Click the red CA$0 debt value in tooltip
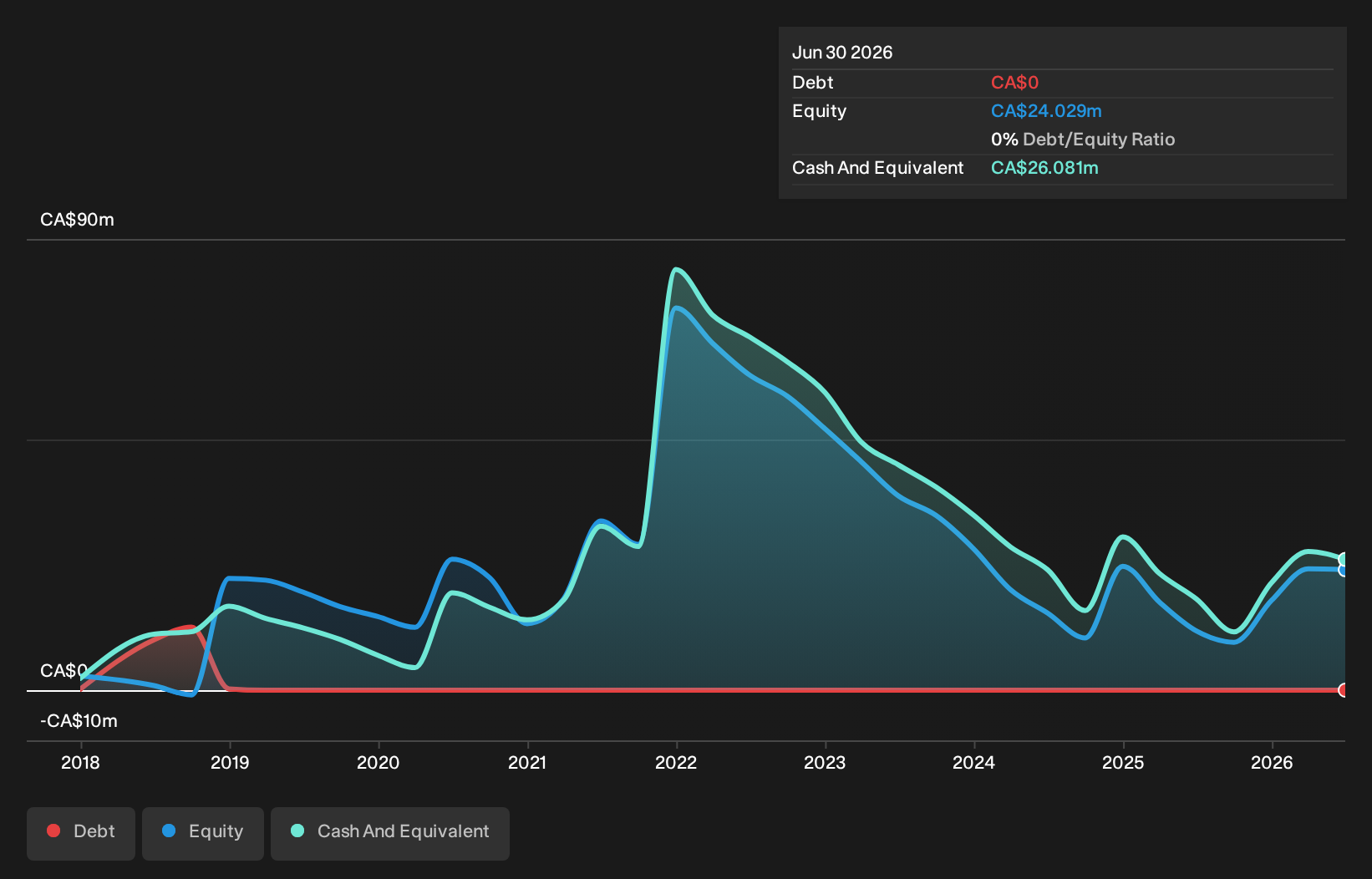 (x=1014, y=83)
